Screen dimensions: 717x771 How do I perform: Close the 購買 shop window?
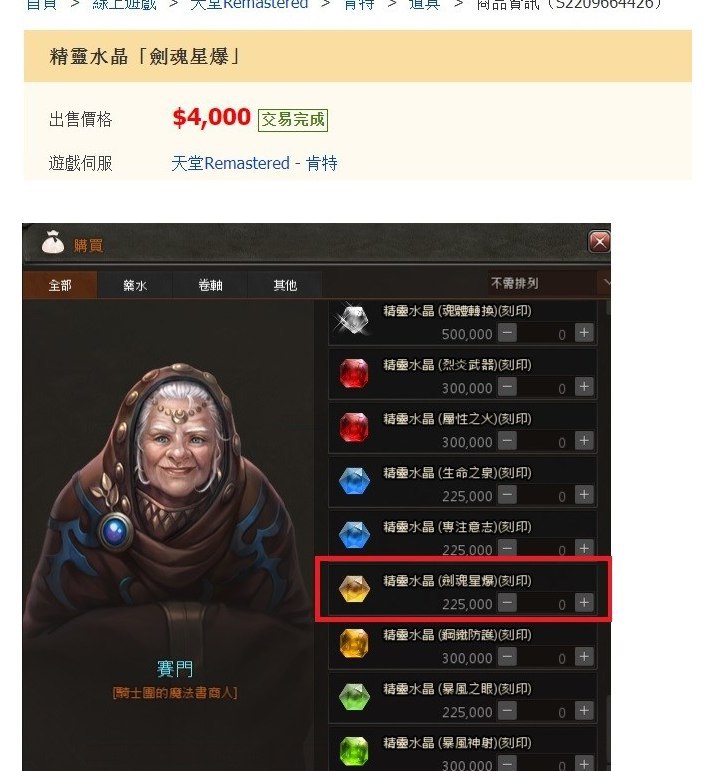coord(599,242)
